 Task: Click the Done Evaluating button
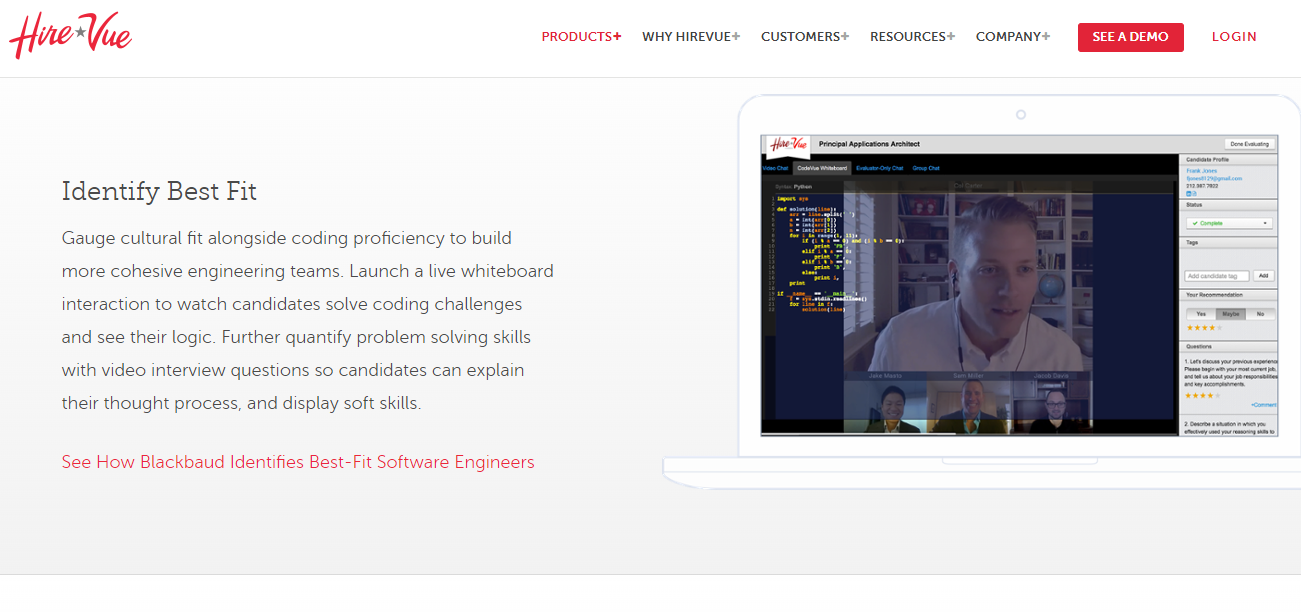pyautogui.click(x=1249, y=144)
